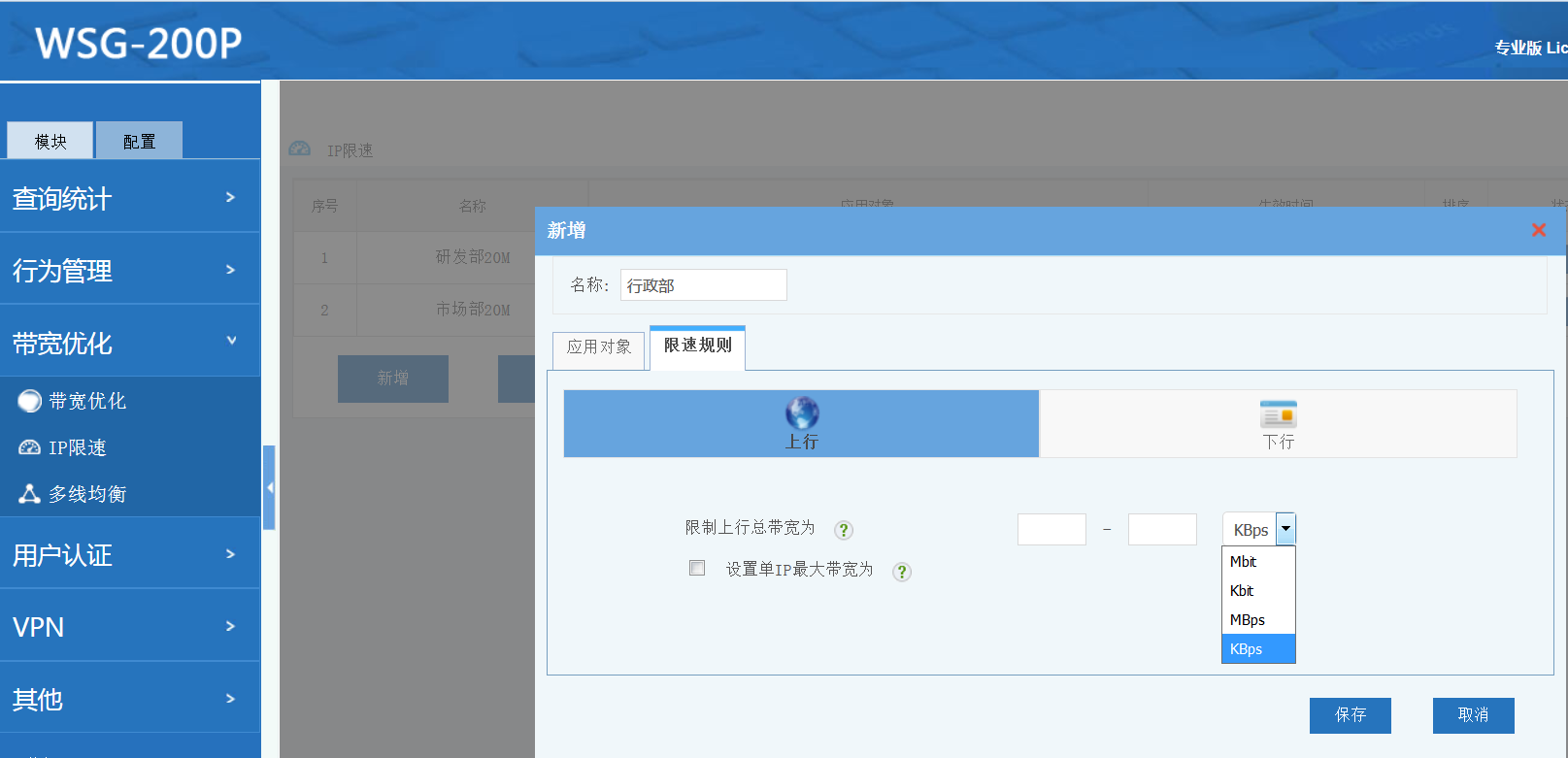
Task: Open IP限速 sidebar item with gauge icon
Action: click(x=30, y=447)
